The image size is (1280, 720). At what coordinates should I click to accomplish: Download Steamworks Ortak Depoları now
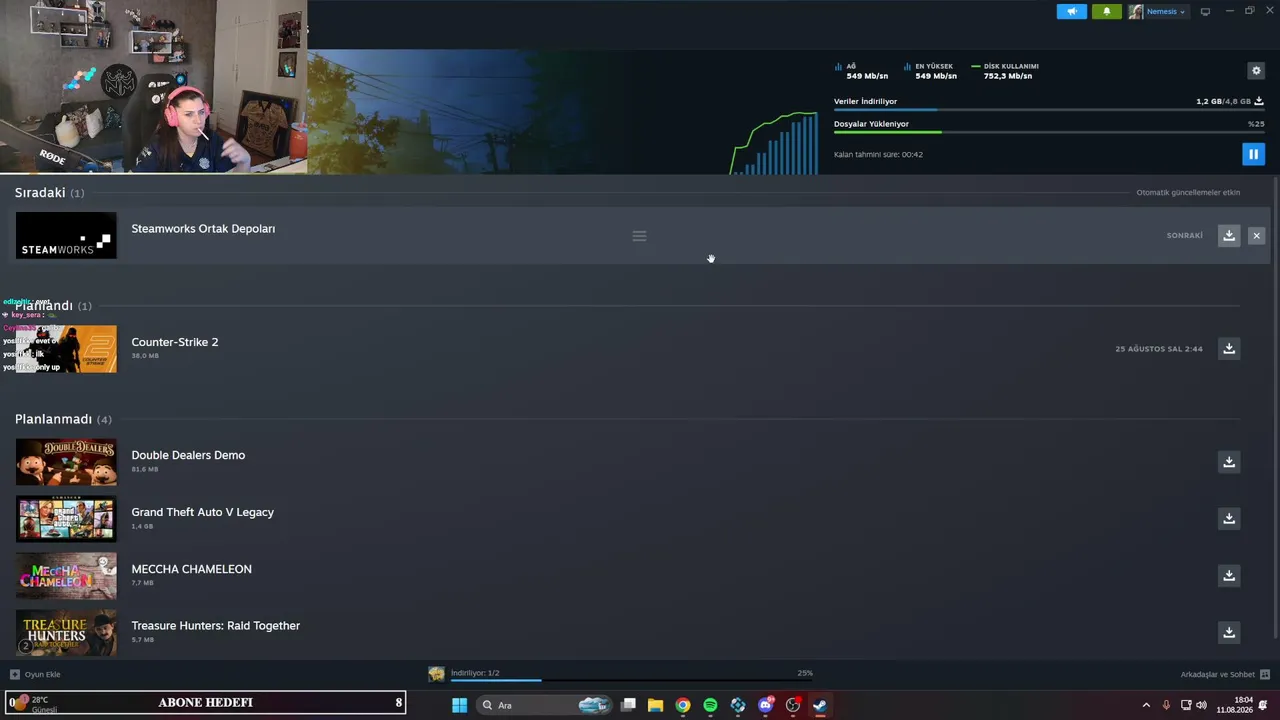tap(1229, 236)
